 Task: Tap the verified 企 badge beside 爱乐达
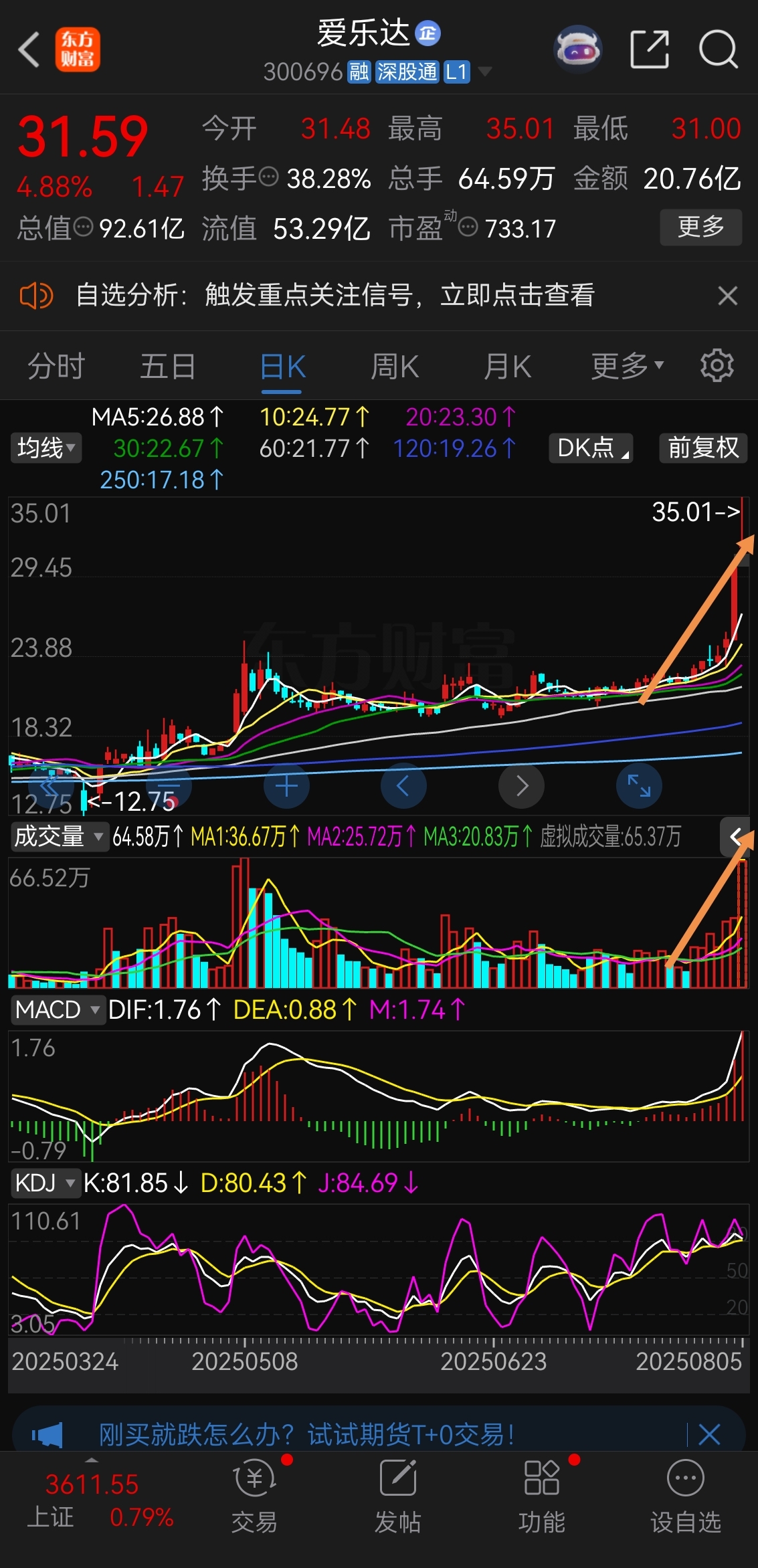(x=428, y=33)
